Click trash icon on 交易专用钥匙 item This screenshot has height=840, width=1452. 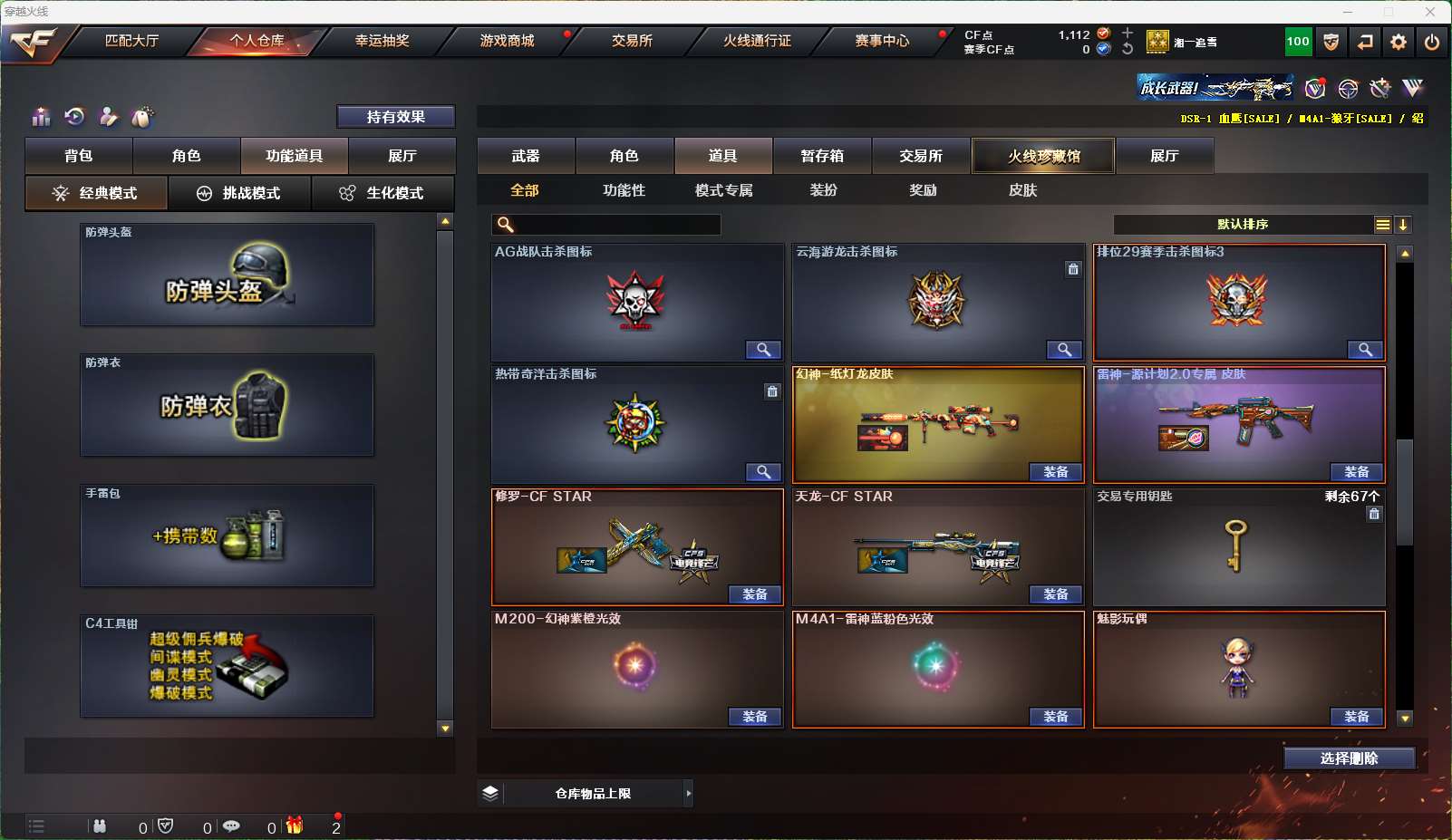(1374, 514)
